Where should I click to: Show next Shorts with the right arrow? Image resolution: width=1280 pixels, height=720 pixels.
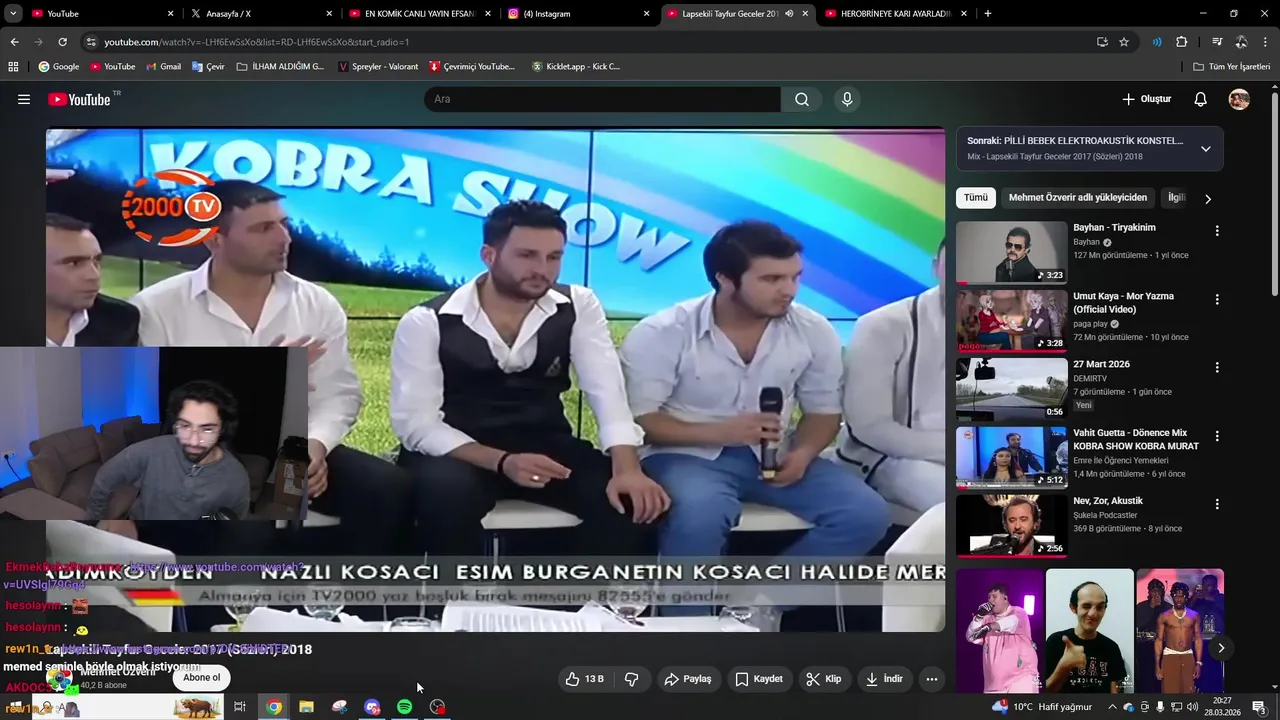(x=1221, y=648)
